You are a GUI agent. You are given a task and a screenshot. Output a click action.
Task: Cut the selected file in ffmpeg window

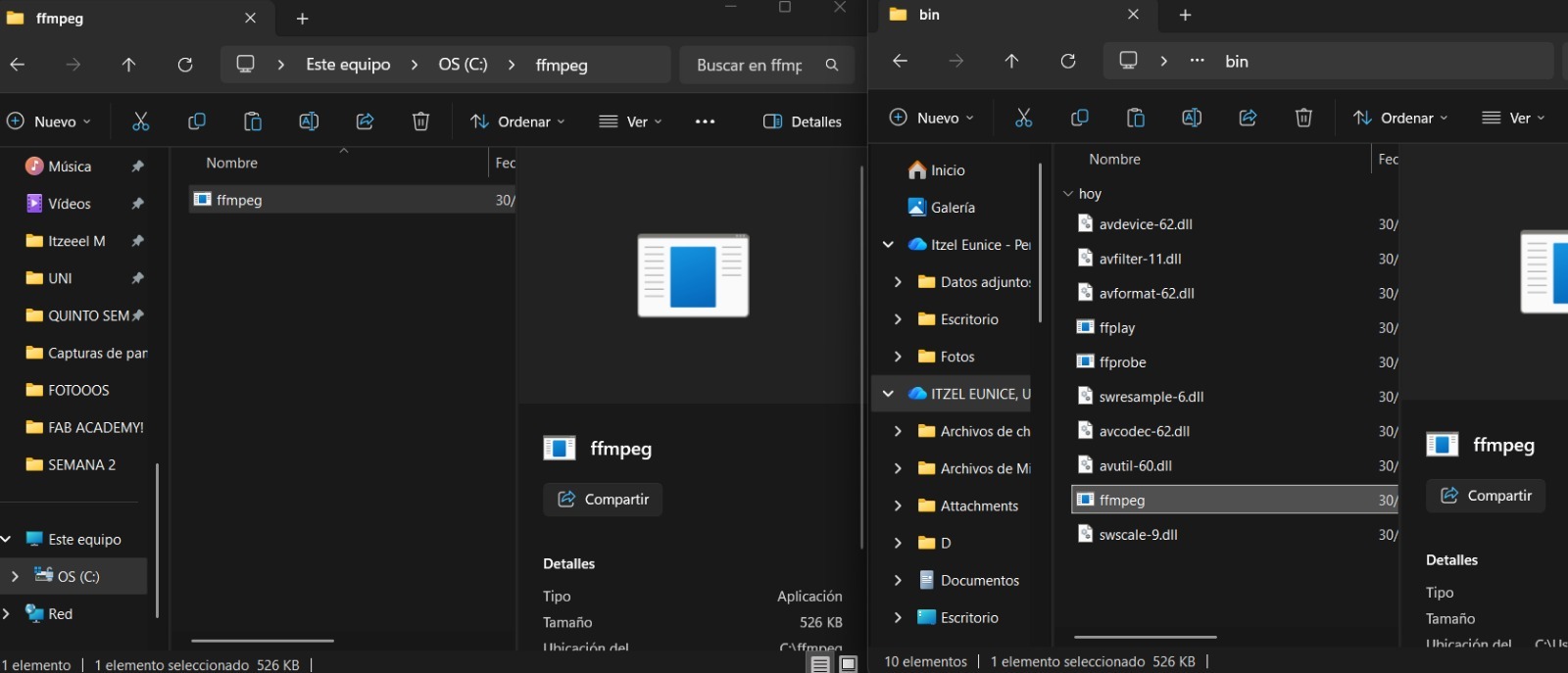pyautogui.click(x=141, y=121)
